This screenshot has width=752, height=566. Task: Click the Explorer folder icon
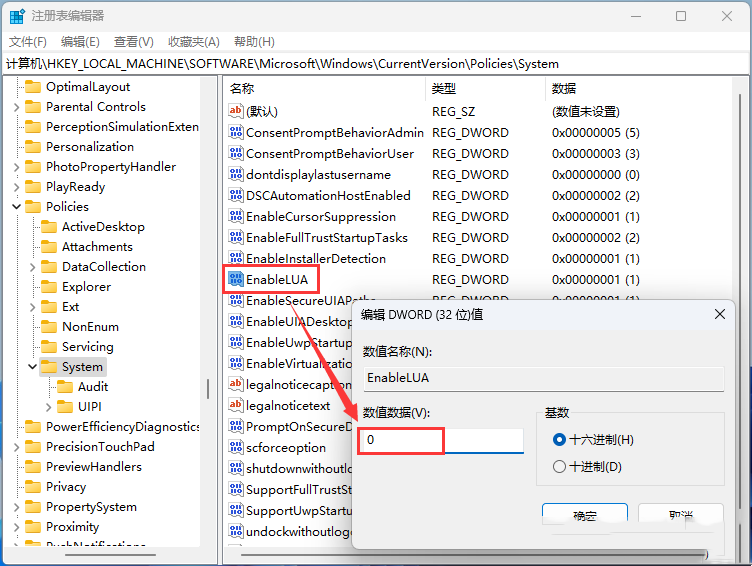(49, 287)
